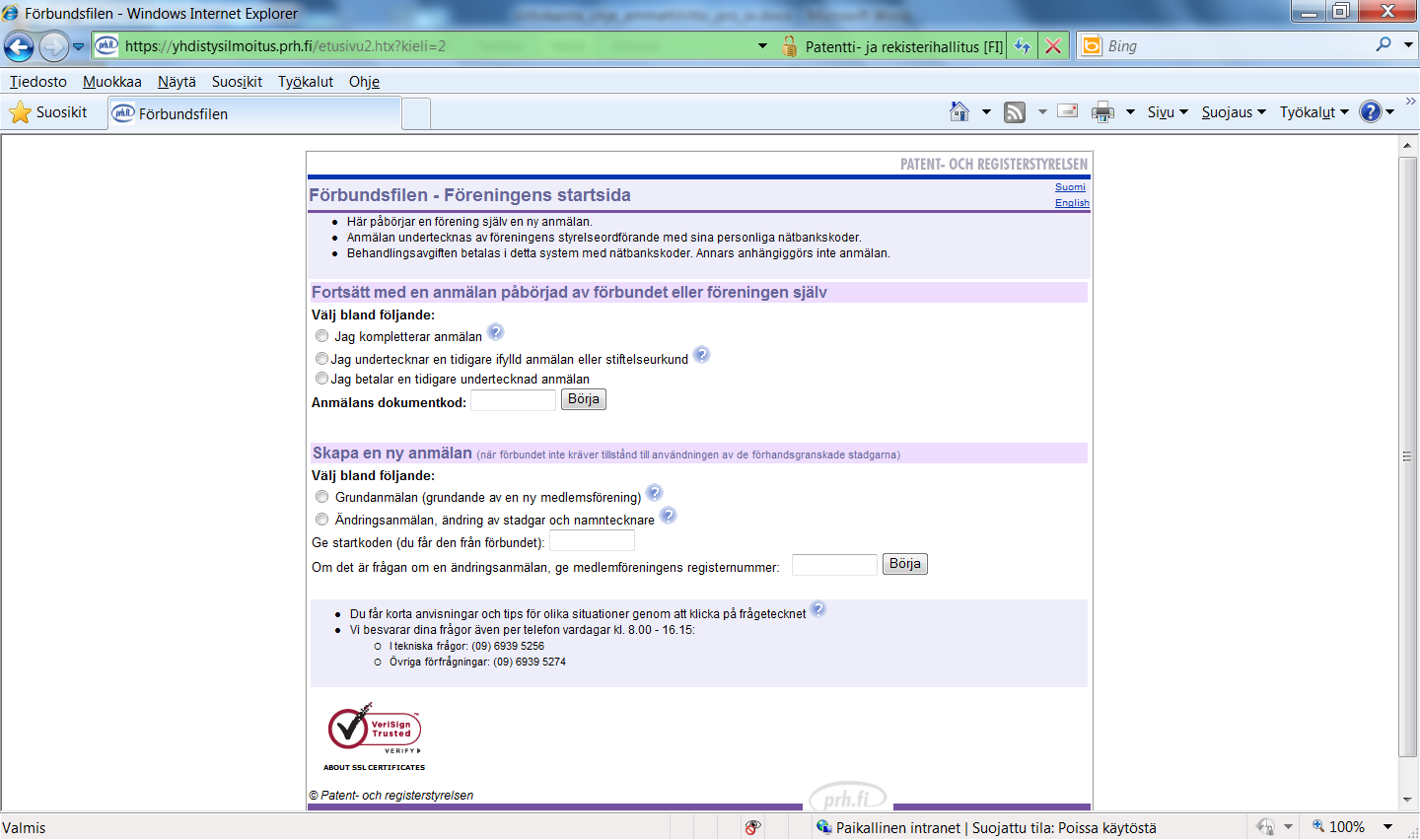Viewport: 1420px width, 840px height.
Task: Click the RSS feeds icon
Action: (1015, 112)
